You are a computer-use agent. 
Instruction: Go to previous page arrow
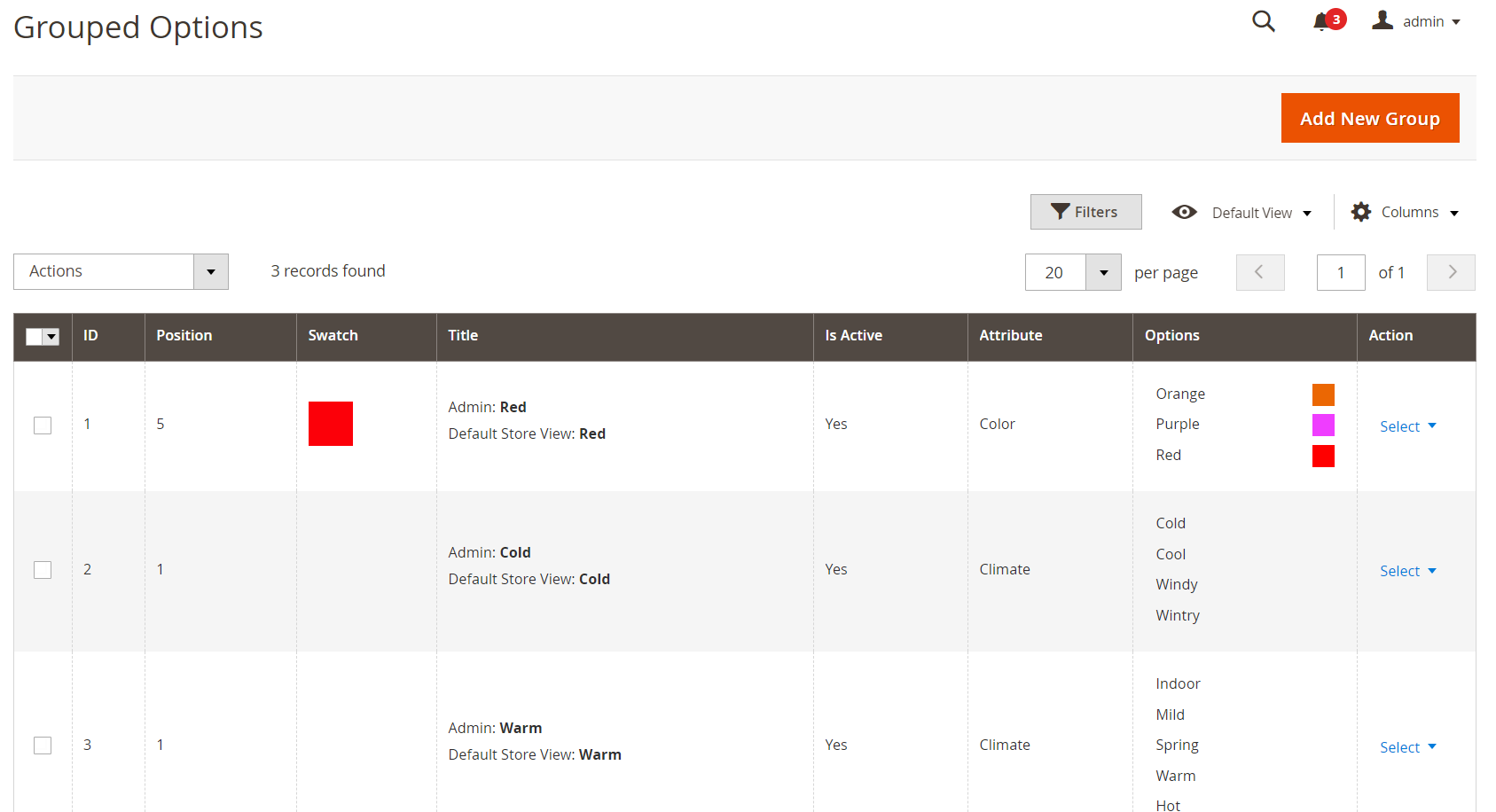point(1259,272)
